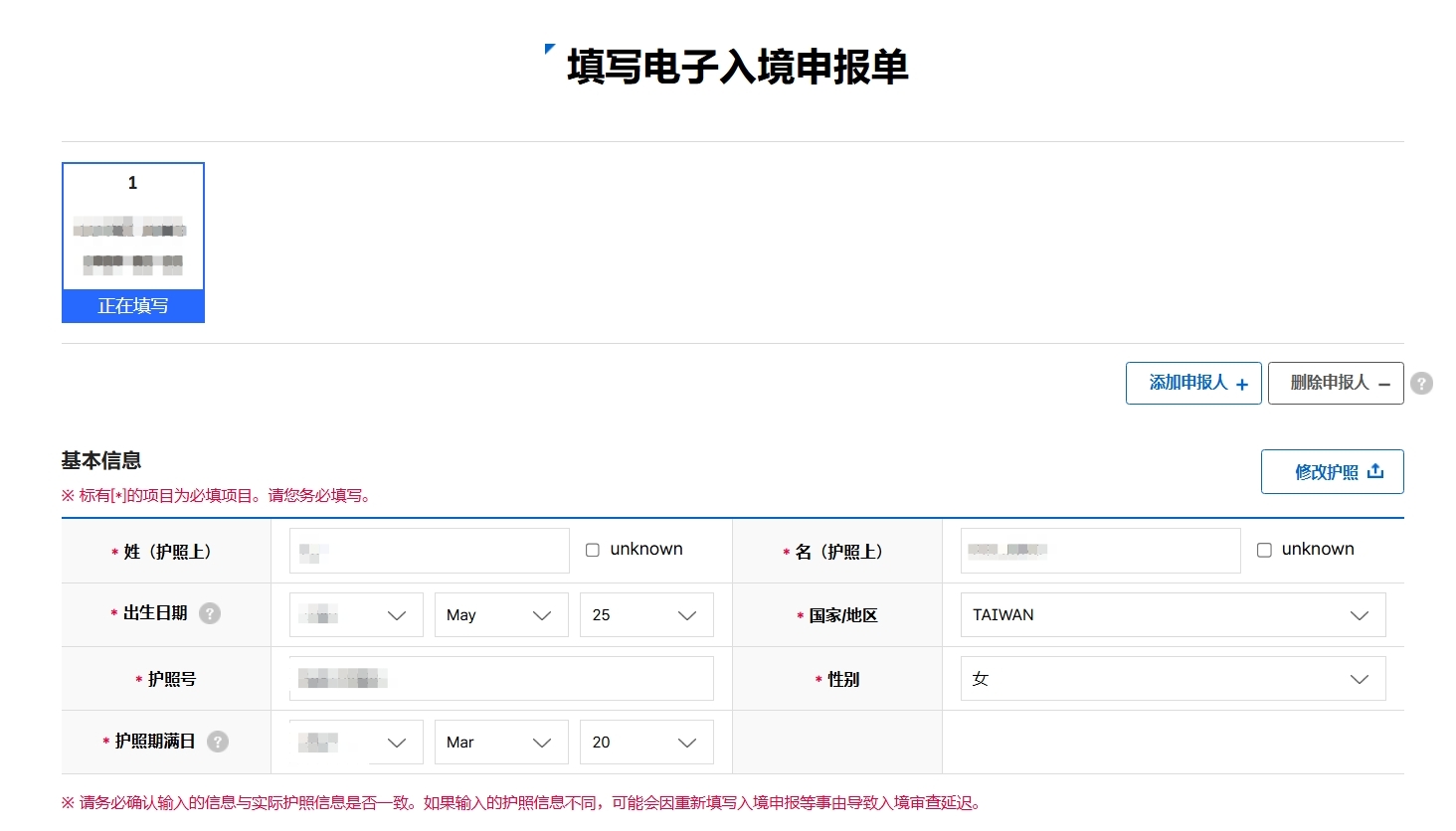
Task: Click the 名（护照上）given name input field
Action: pos(1101,551)
